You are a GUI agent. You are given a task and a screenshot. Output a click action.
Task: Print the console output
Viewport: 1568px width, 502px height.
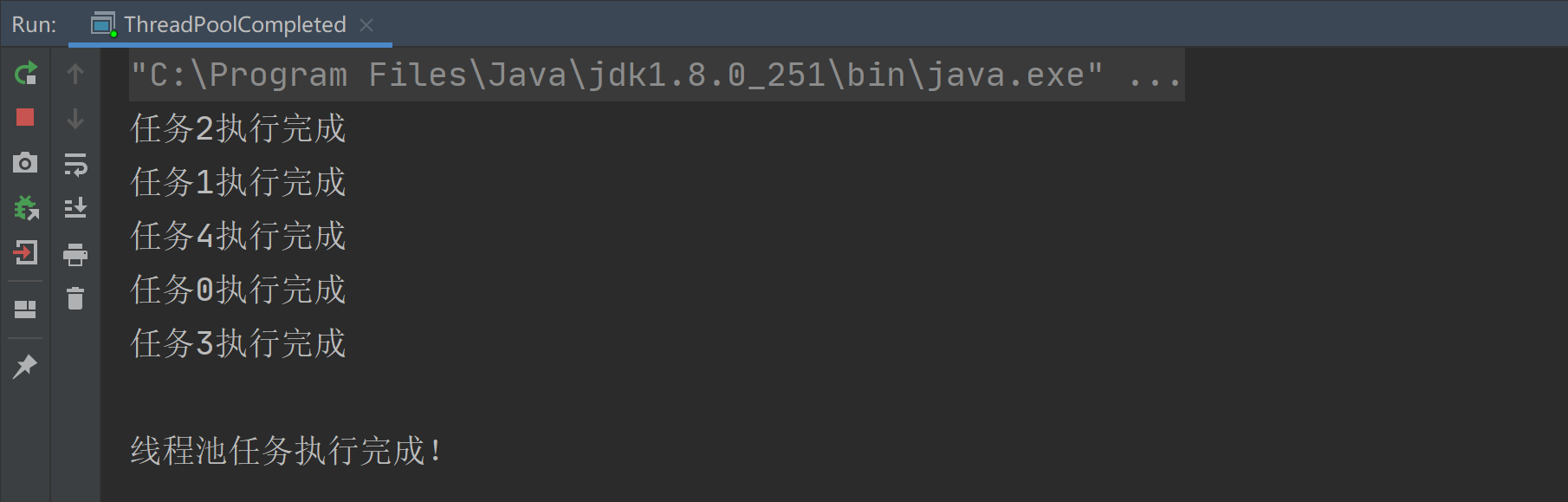pyautogui.click(x=75, y=254)
